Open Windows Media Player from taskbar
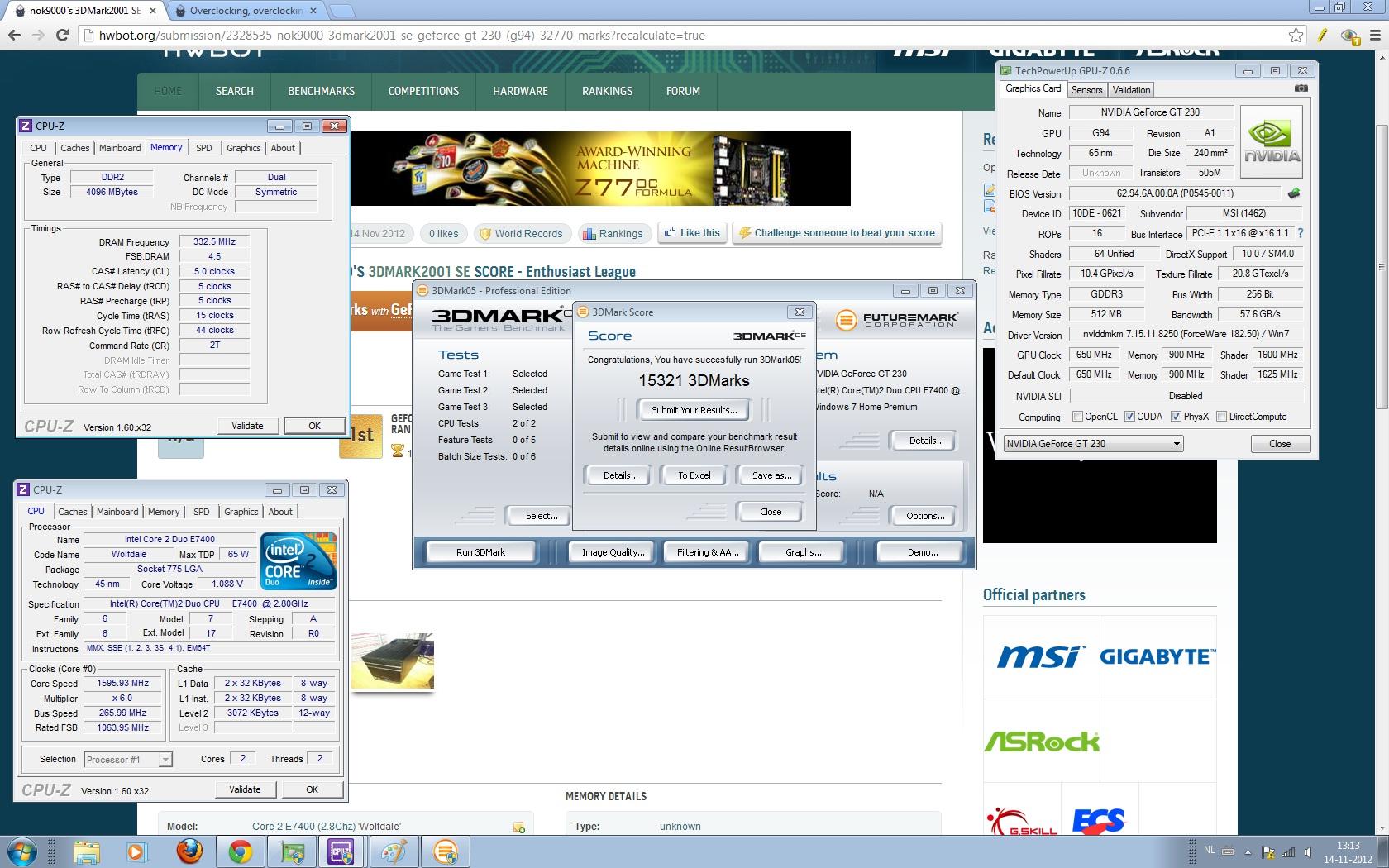Image resolution: width=1389 pixels, height=868 pixels. point(136,851)
